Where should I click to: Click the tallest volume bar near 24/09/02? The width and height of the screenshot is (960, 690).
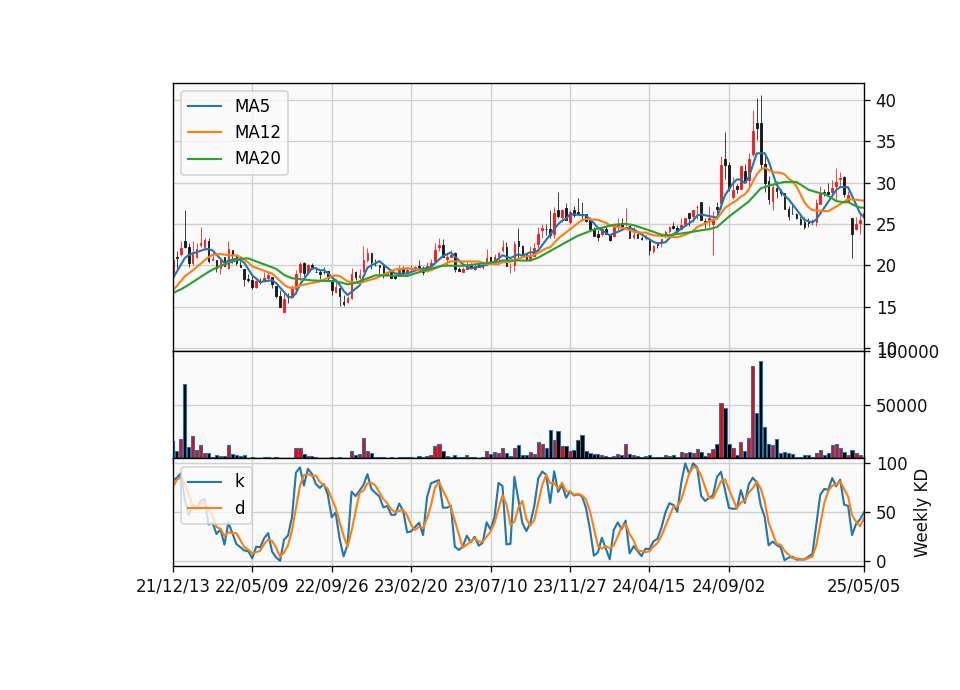click(761, 410)
